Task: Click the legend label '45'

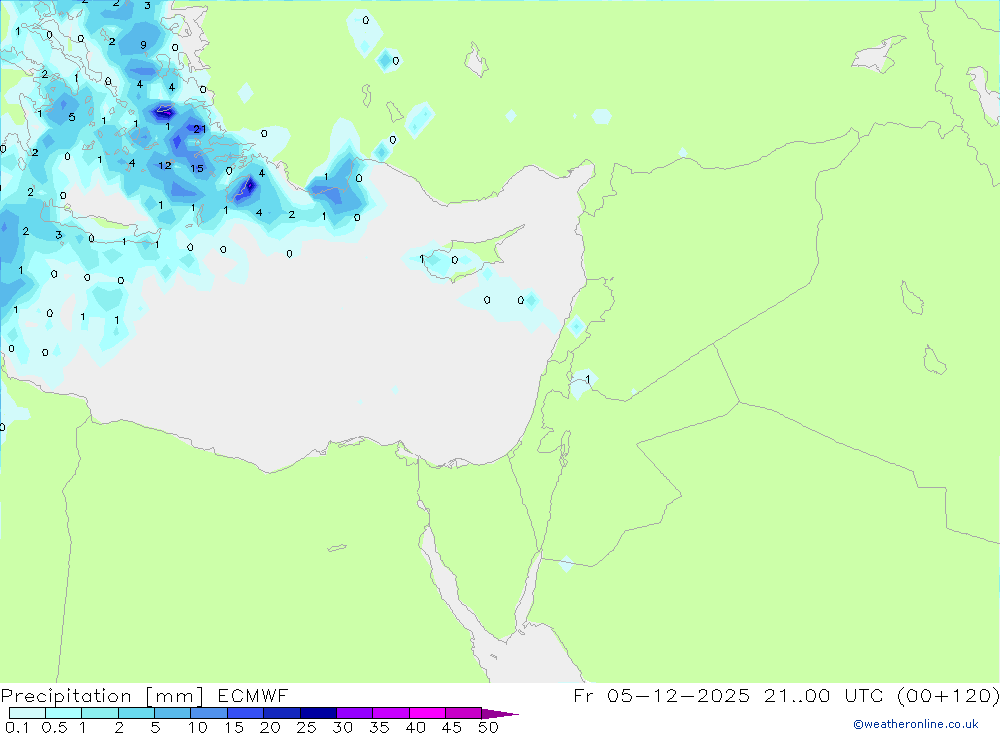Action: (452, 727)
